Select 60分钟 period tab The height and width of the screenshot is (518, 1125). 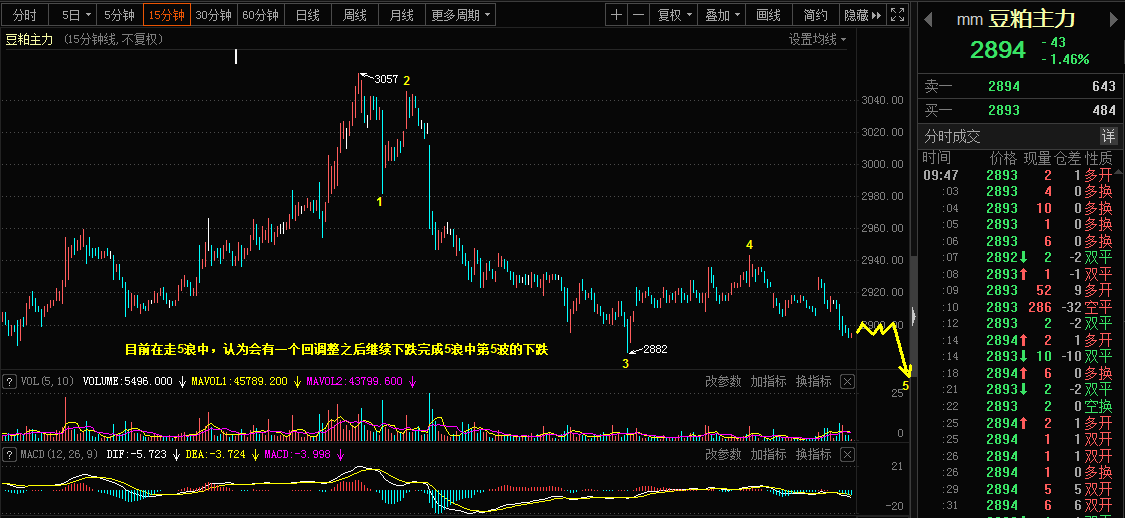click(x=261, y=14)
